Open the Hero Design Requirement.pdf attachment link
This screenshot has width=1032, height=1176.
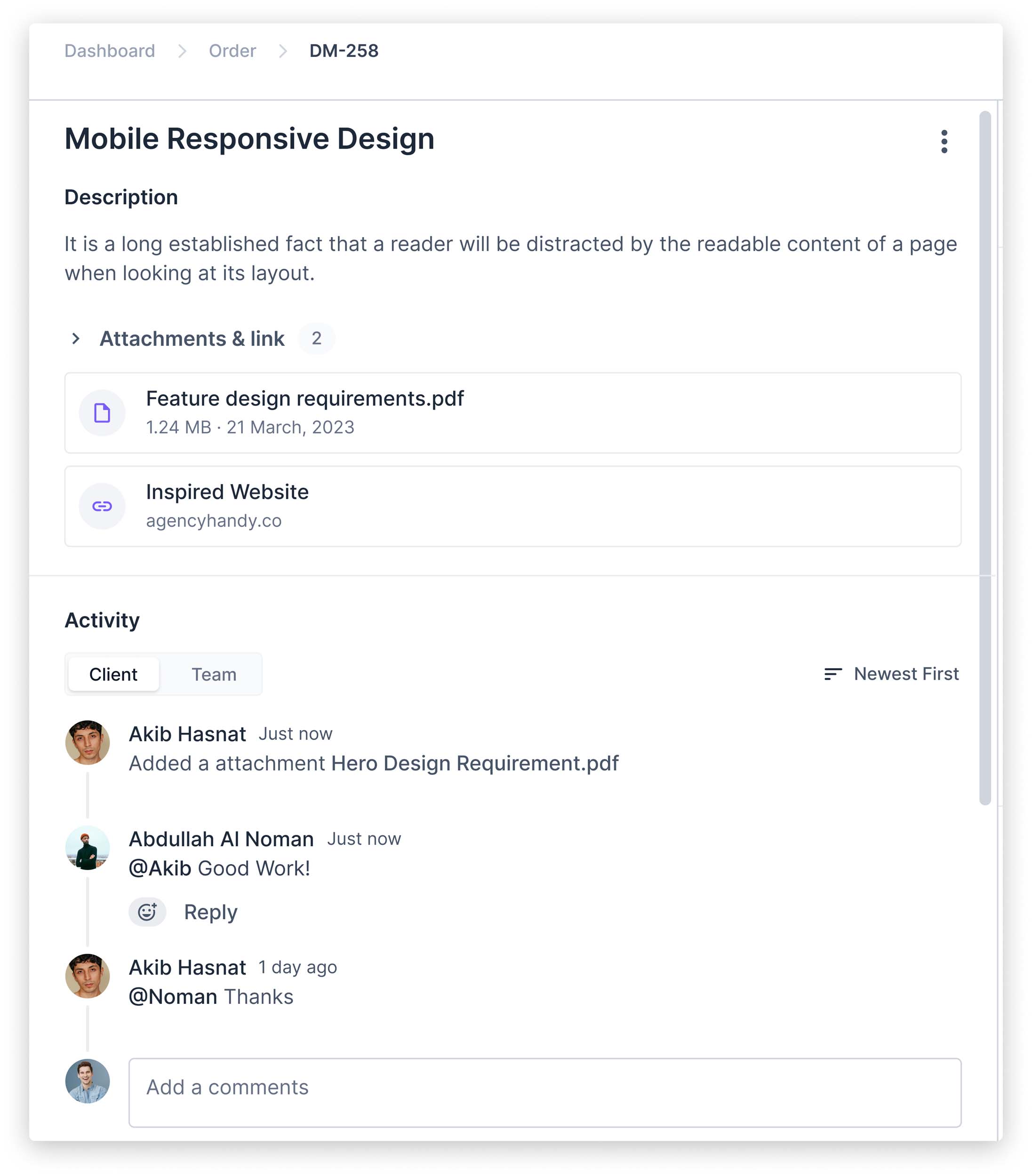click(x=474, y=763)
